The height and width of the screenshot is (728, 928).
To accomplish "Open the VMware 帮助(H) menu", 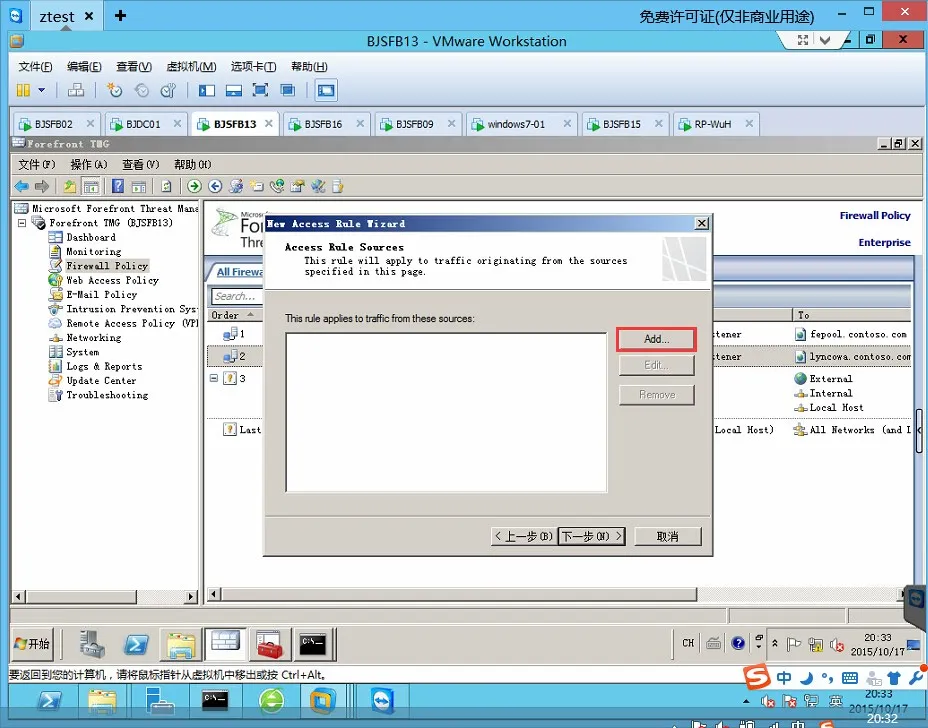I will 309,66.
